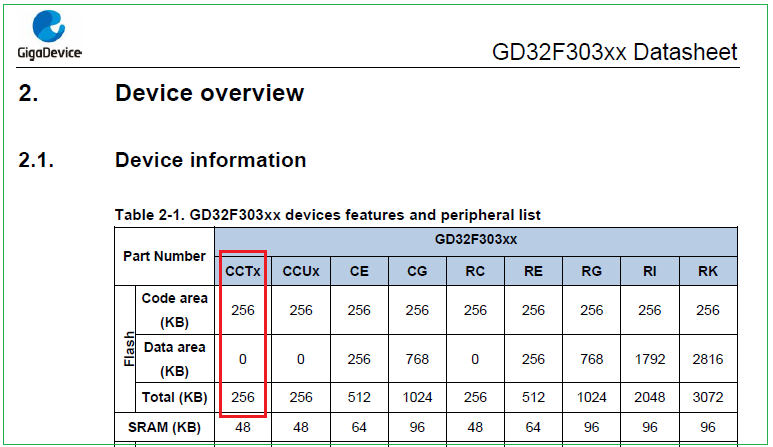Click Total value 1024 under CG

point(417,397)
